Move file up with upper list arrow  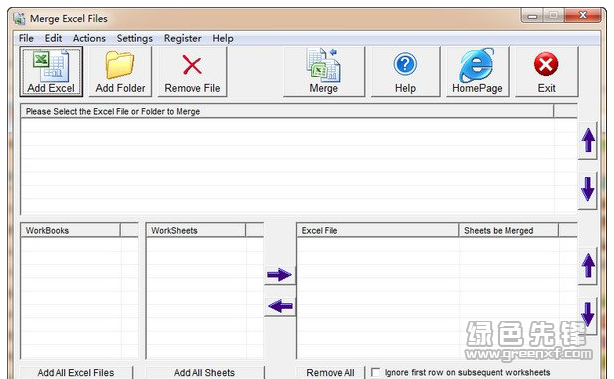point(588,140)
